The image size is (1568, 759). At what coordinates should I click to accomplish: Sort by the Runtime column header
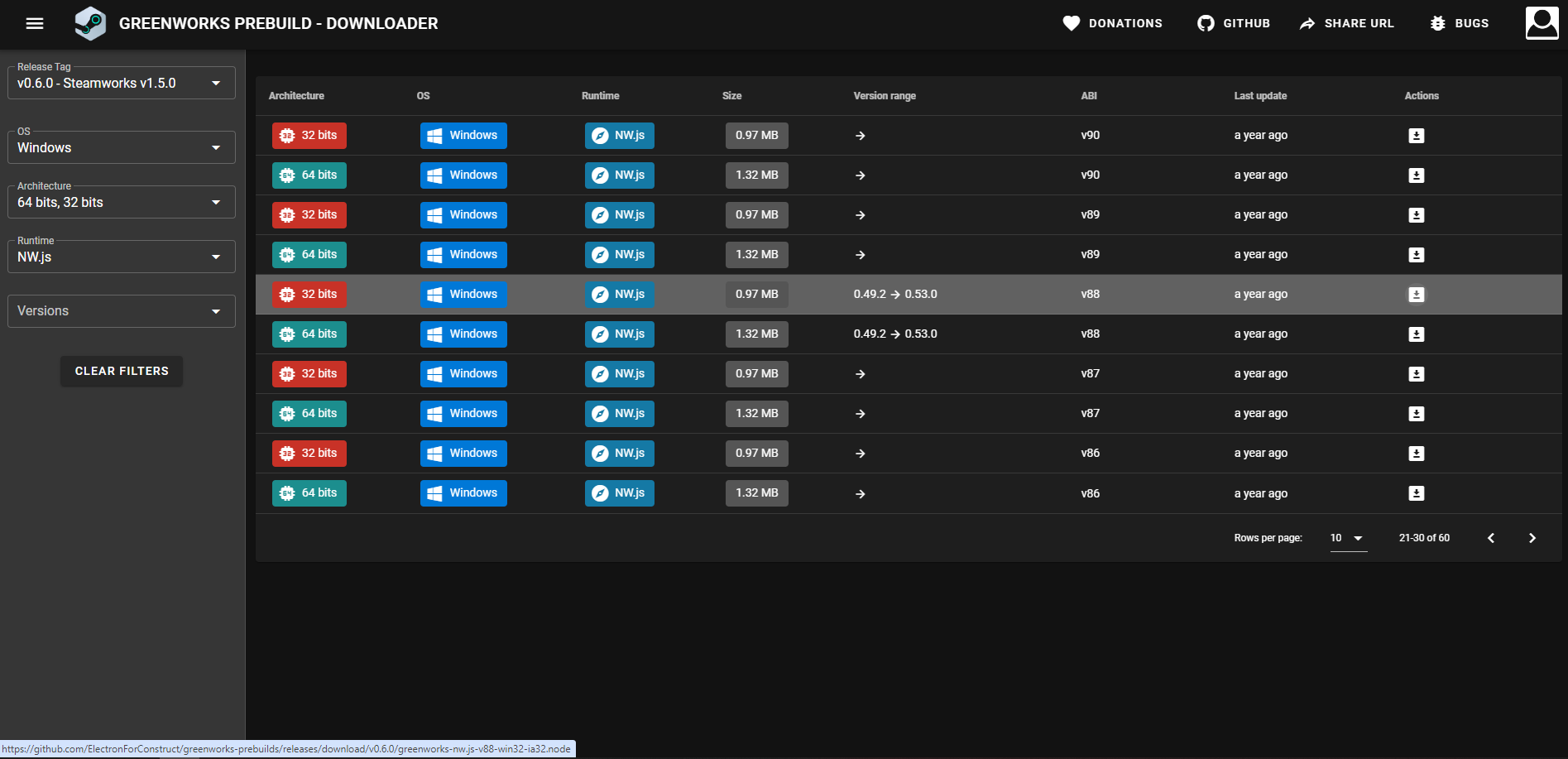[x=600, y=96]
